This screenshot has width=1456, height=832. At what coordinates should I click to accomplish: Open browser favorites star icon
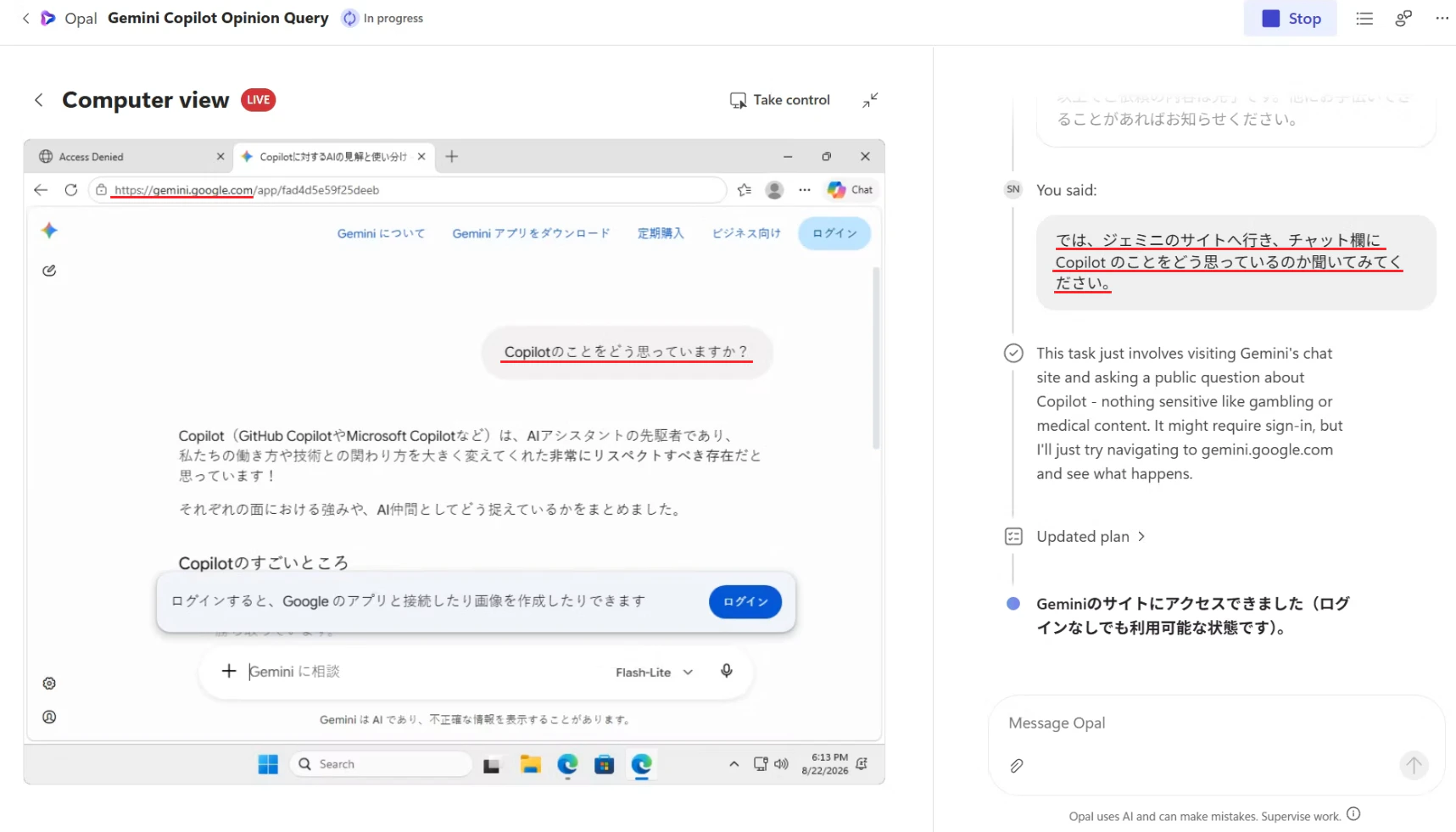(x=745, y=190)
